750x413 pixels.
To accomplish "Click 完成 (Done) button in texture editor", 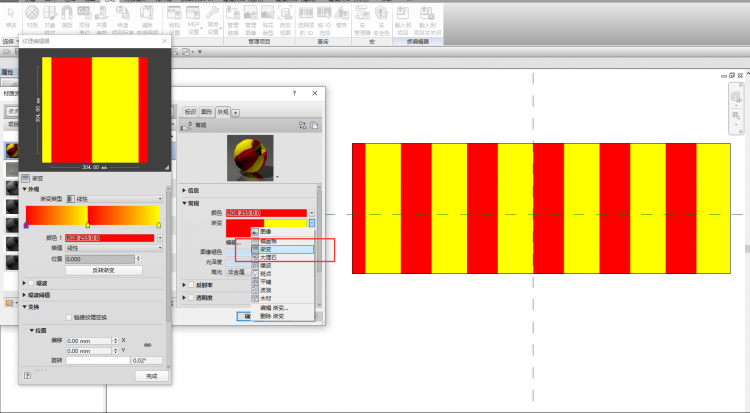I will [152, 376].
